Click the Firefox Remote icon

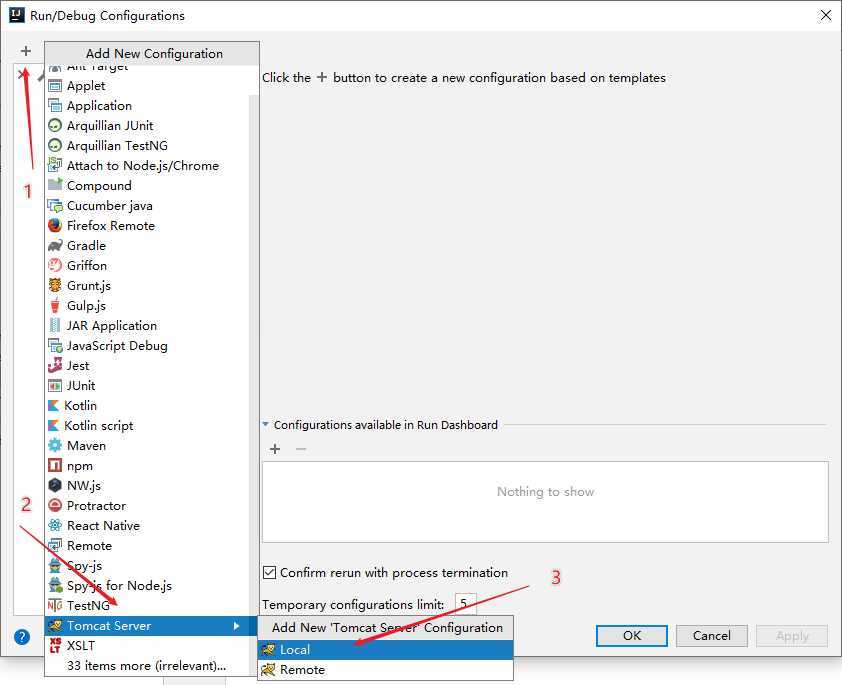(55, 225)
